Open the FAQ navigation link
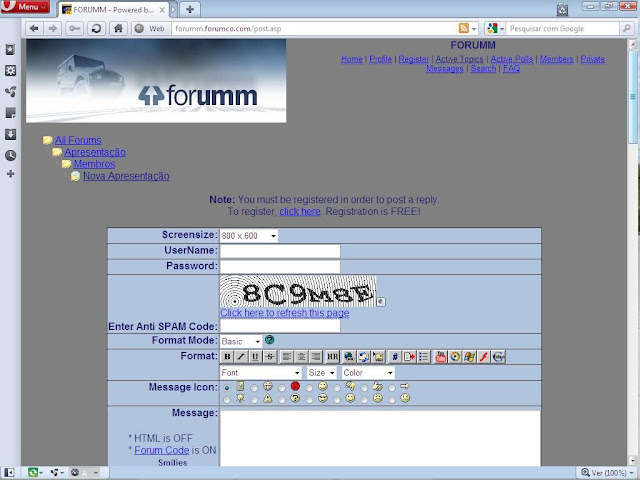The image size is (640, 480). coord(511,69)
